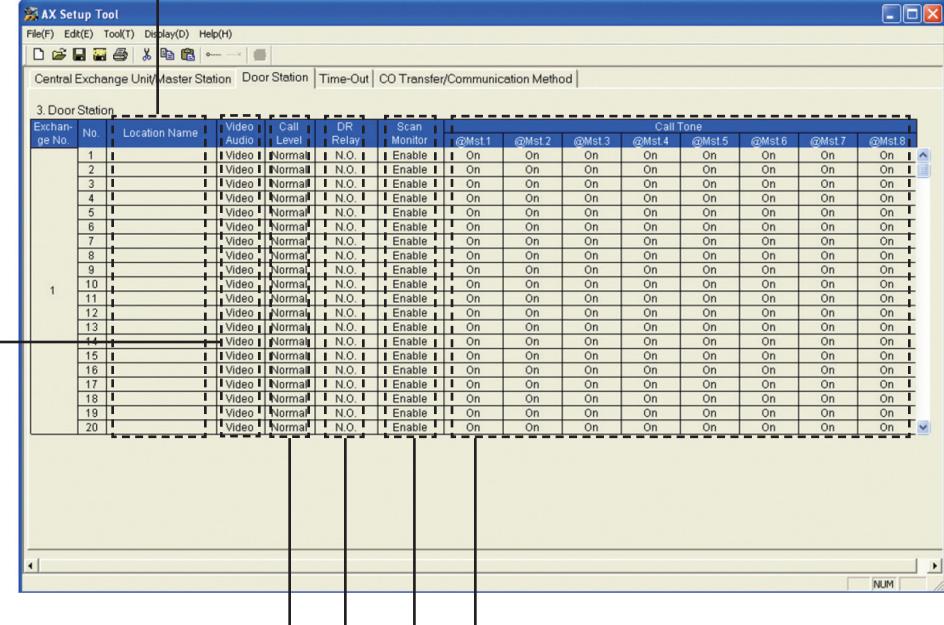Screen dimensions: 944x625
Task: Toggle @Mst.8 call tone for station 20
Action: pos(886,428)
